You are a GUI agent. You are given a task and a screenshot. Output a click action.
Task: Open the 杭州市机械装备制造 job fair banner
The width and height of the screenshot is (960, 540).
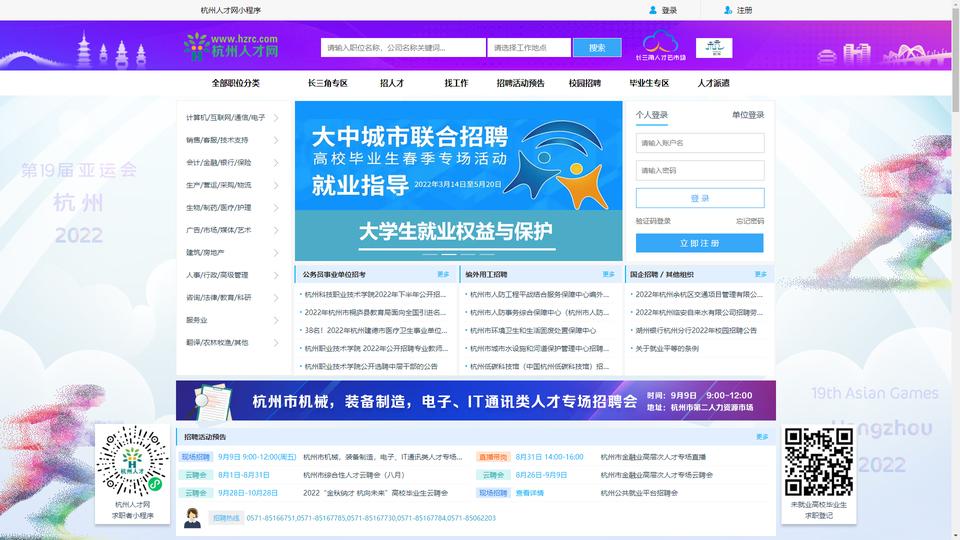[x=476, y=401]
